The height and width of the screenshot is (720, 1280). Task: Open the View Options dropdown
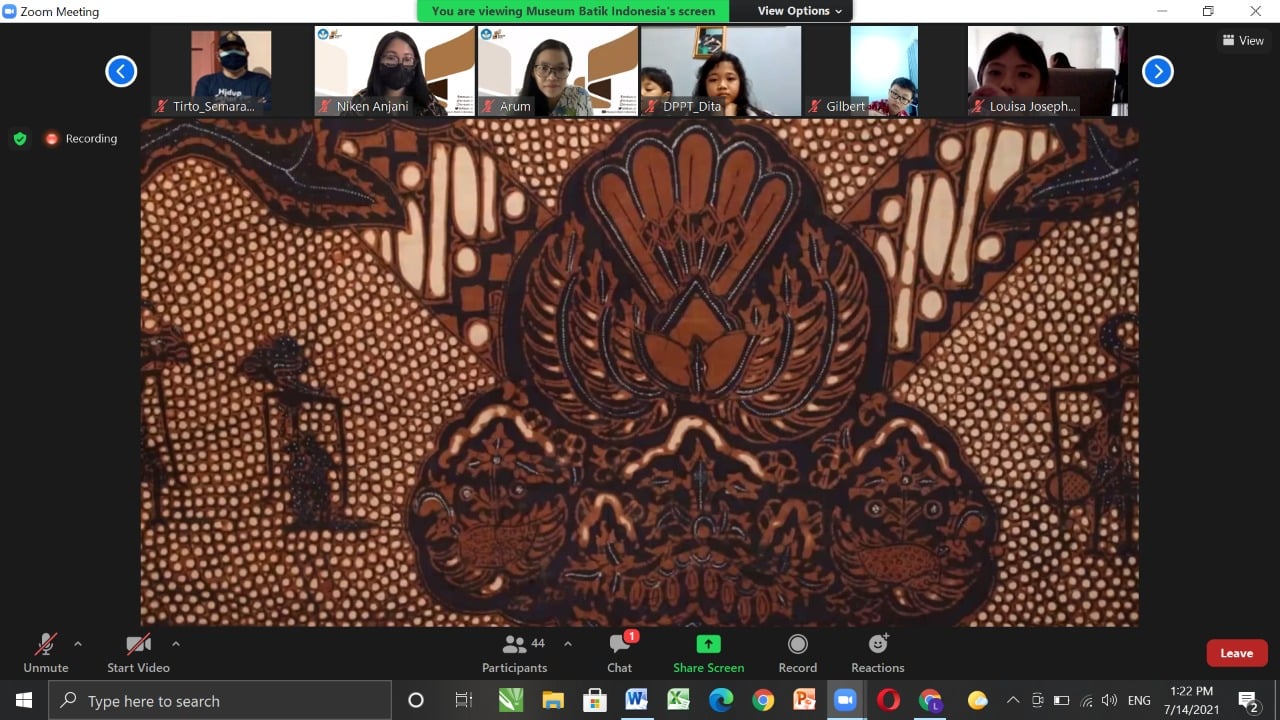[793, 11]
